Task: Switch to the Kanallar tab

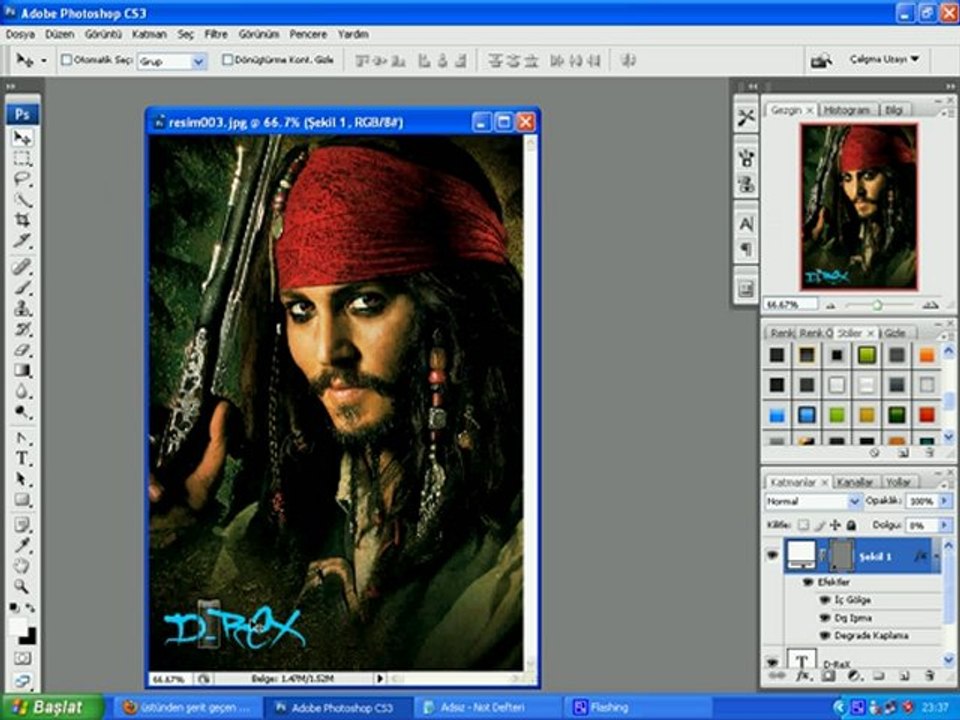Action: click(x=855, y=482)
